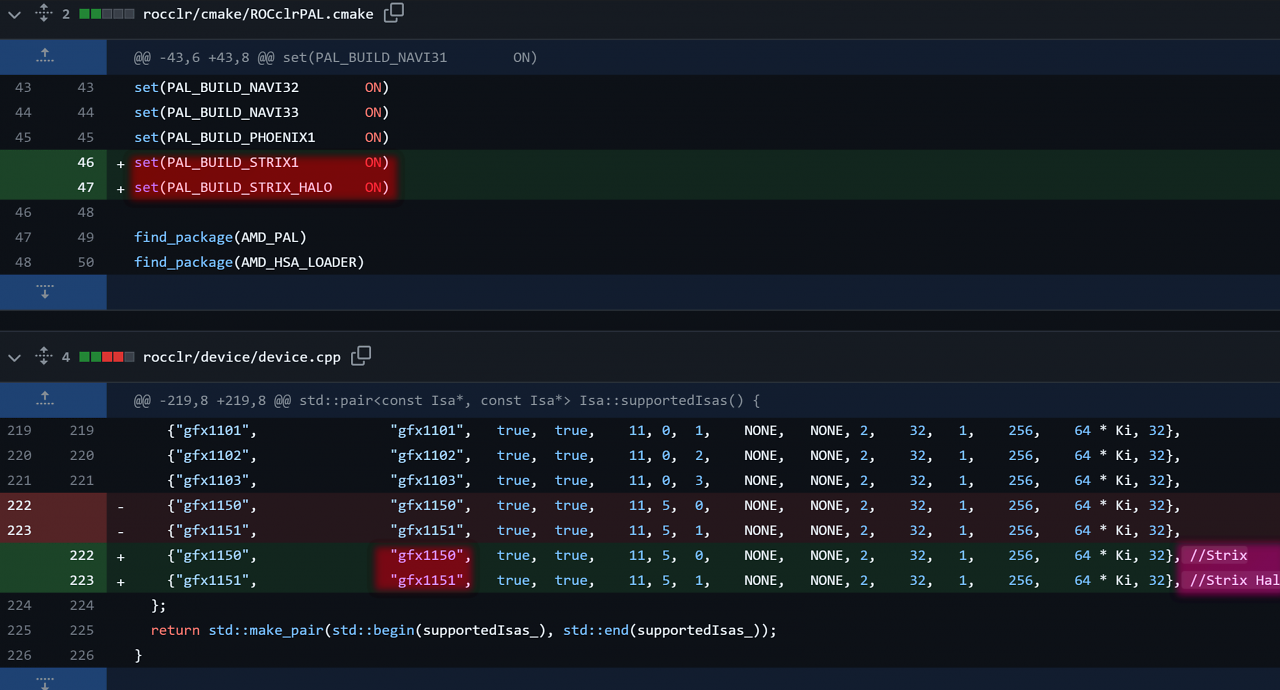Viewport: 1280px width, 690px height.
Task: Click the set(PAL_BUILD_NAVI32 line
Action: [262, 88]
